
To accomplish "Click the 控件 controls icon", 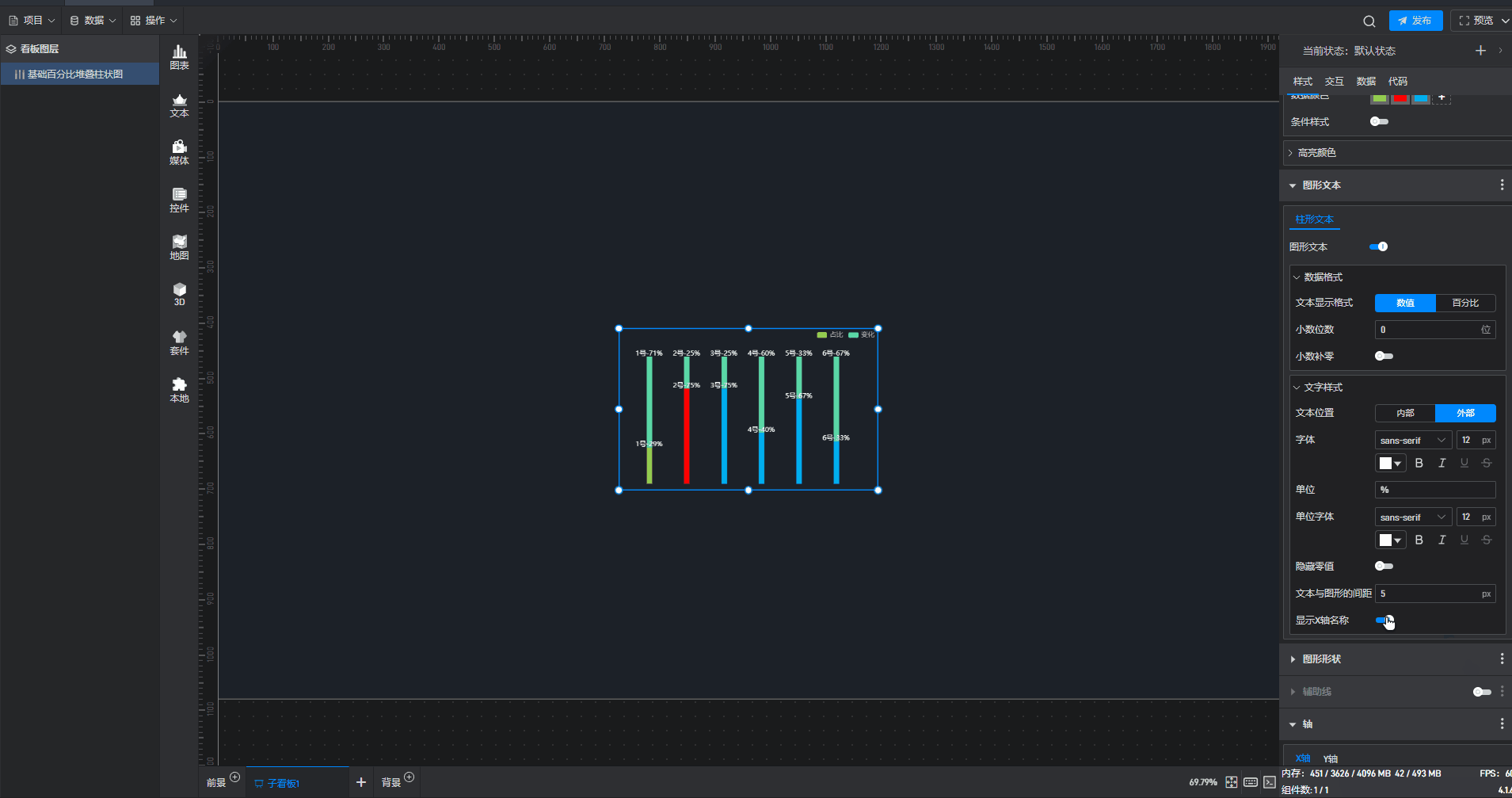I will point(179,199).
